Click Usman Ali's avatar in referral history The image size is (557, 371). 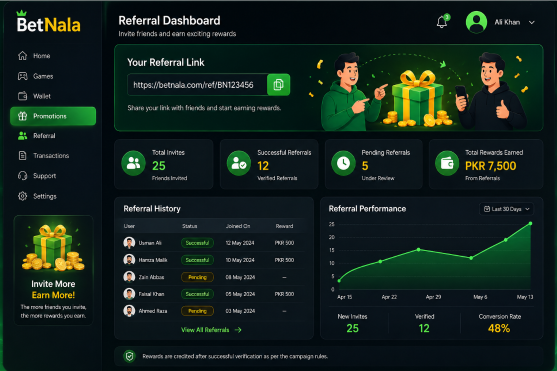pyautogui.click(x=129, y=243)
